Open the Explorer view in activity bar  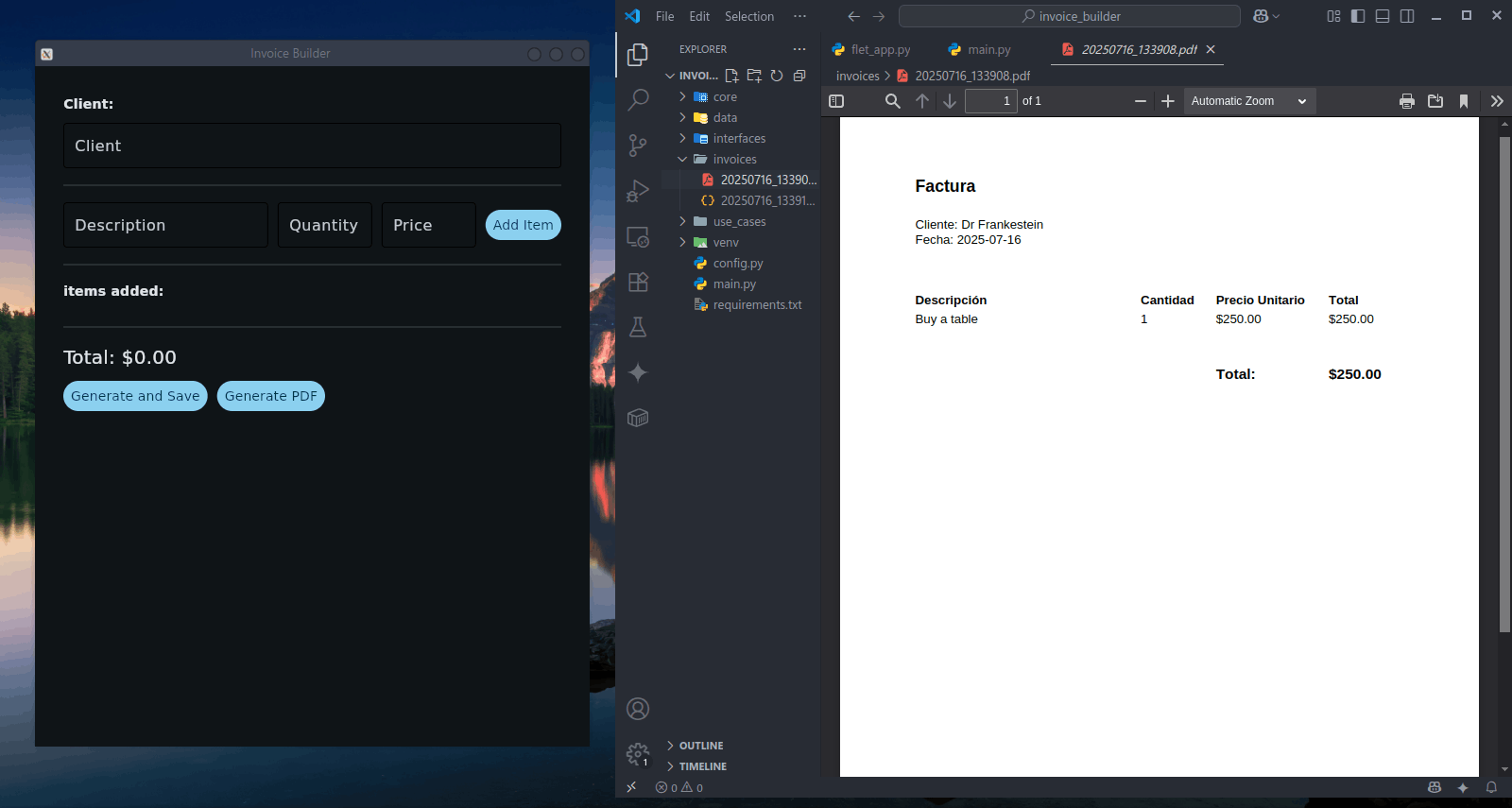click(638, 55)
